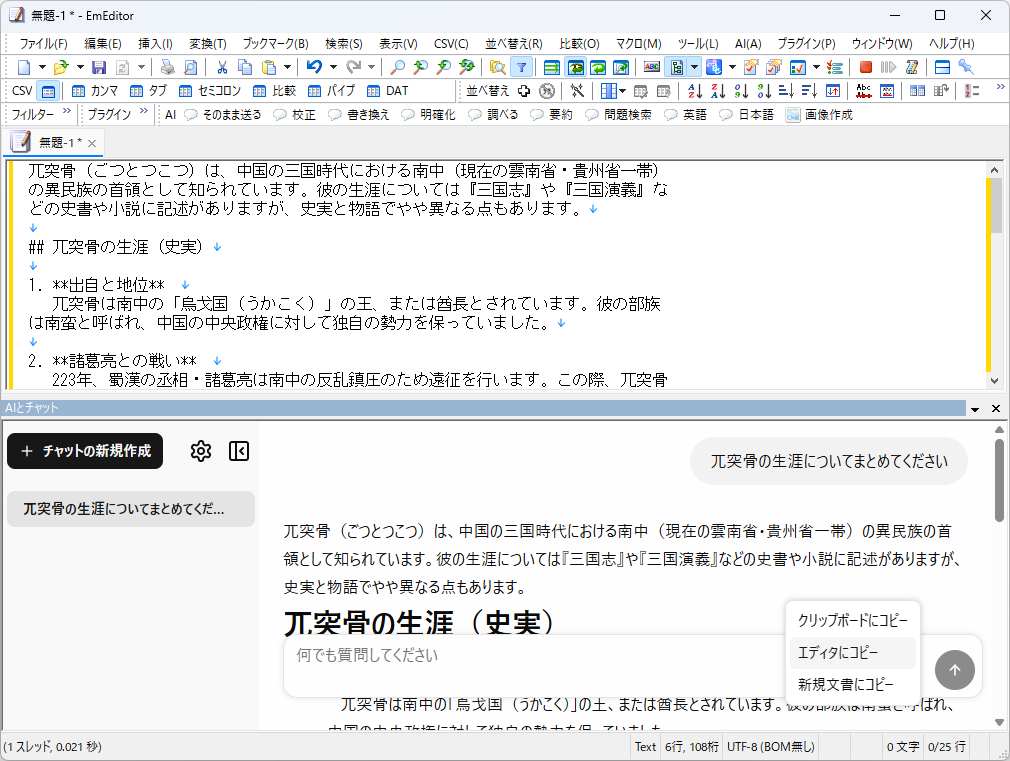
Task: Cut selection with scissors icon
Action: coord(222,67)
